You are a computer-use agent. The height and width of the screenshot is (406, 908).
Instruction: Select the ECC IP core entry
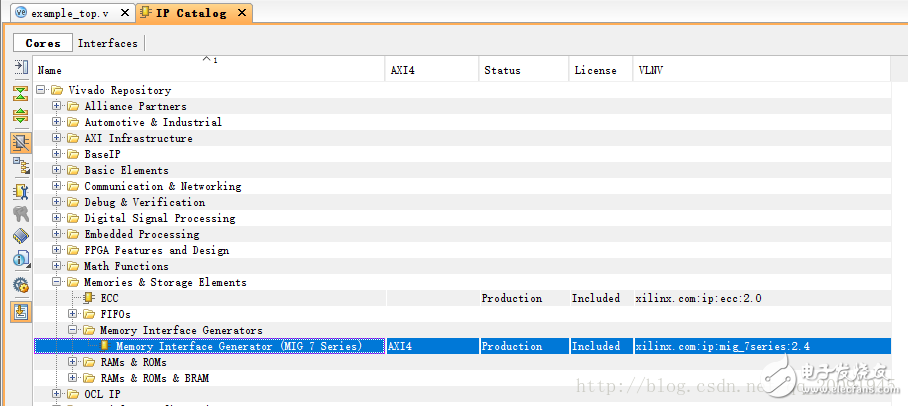tap(109, 298)
